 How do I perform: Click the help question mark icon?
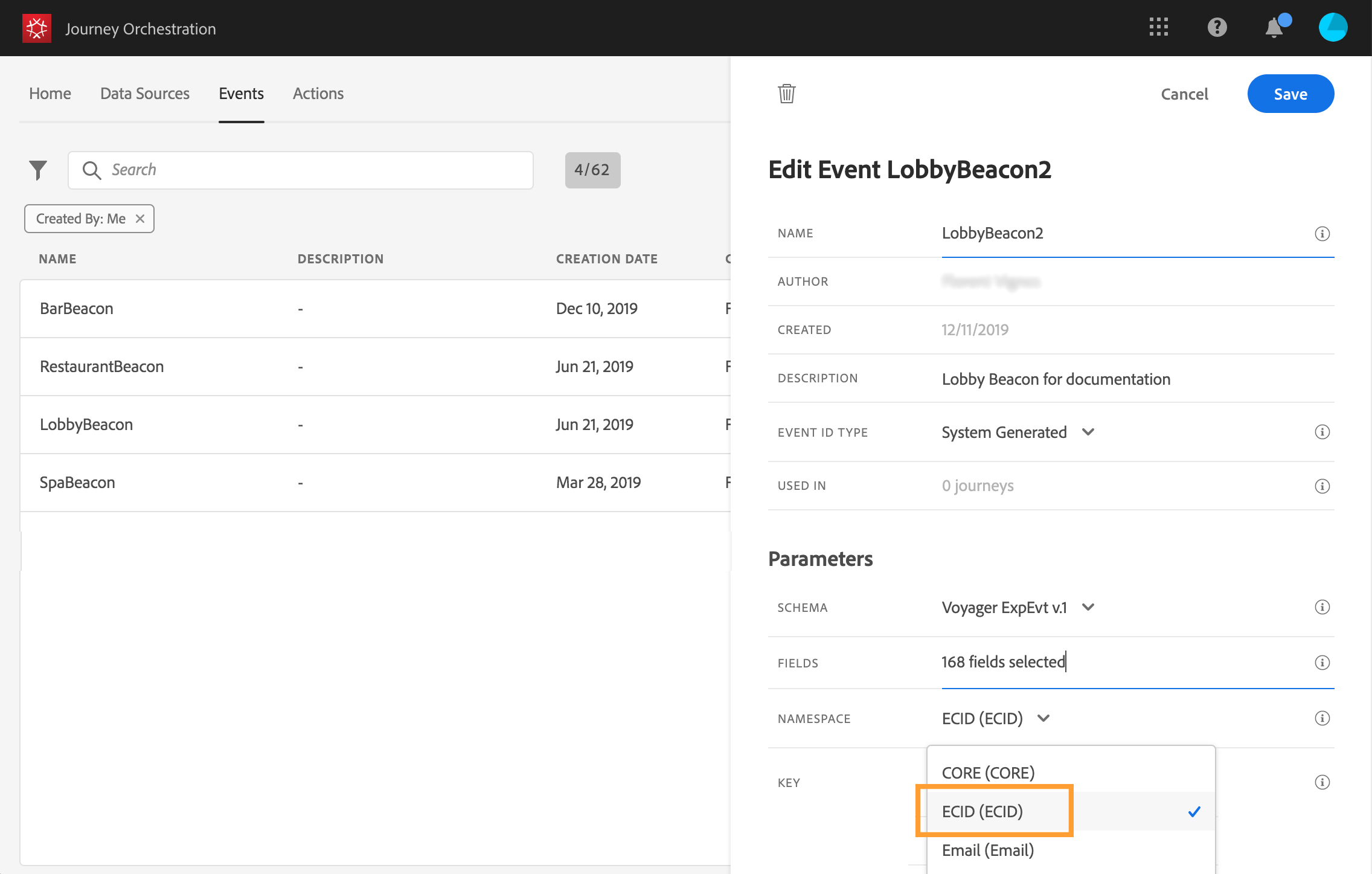coord(1217,27)
